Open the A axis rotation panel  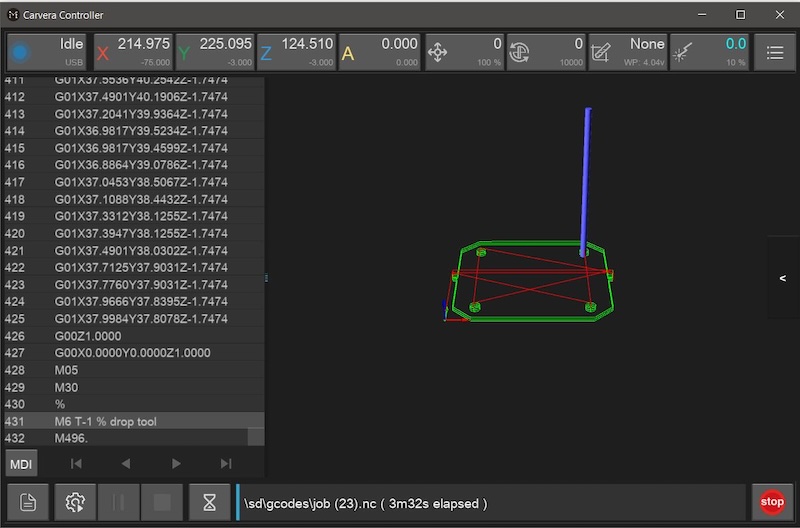[380, 53]
